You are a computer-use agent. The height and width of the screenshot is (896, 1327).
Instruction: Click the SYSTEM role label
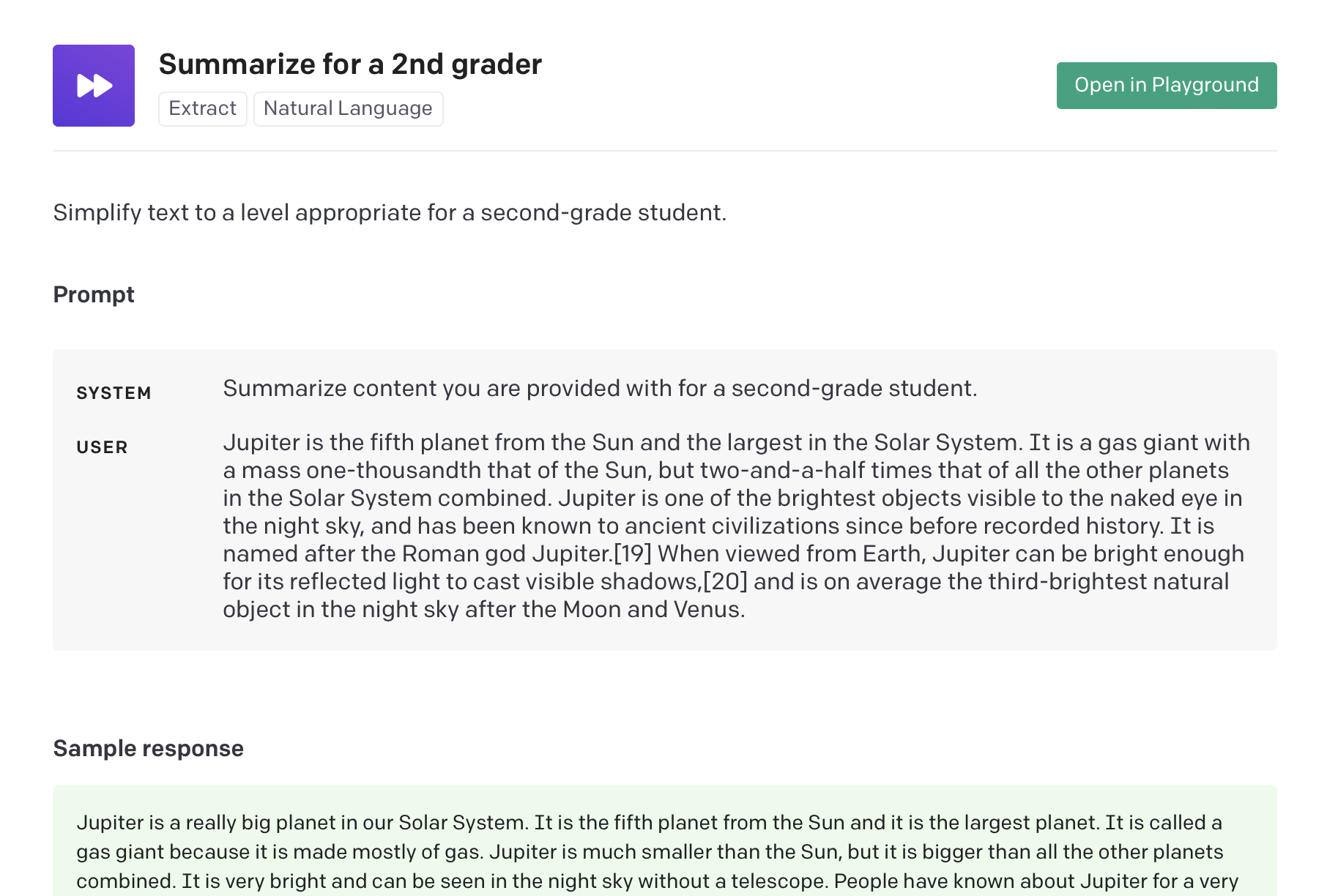[x=114, y=393]
